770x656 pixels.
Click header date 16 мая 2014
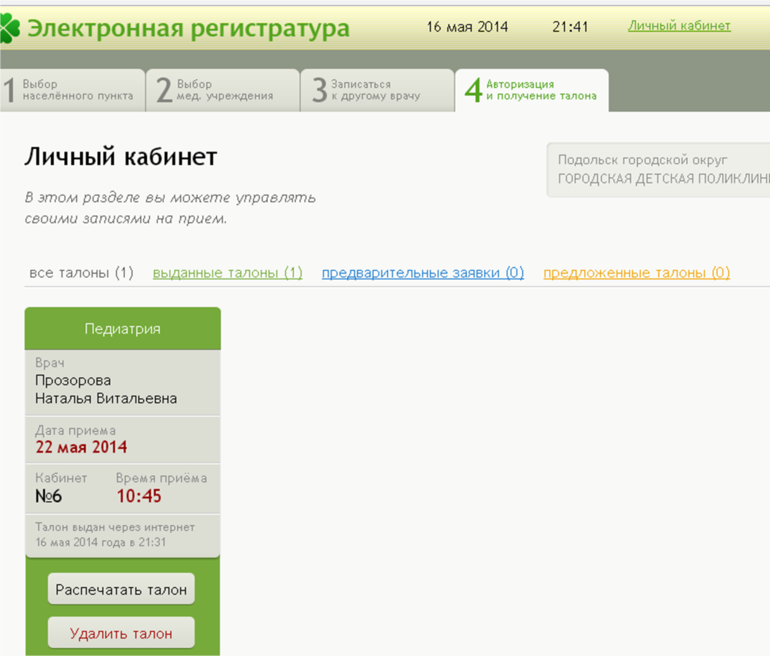(467, 27)
